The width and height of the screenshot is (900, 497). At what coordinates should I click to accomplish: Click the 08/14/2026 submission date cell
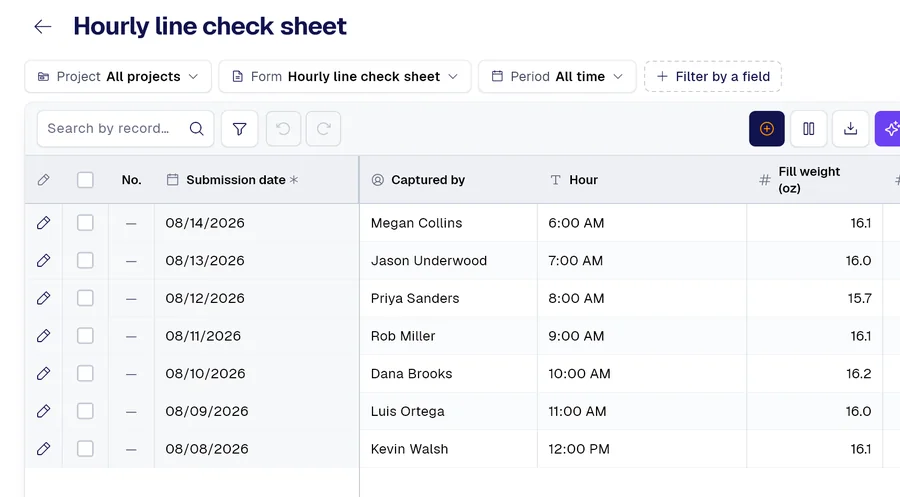point(257,223)
